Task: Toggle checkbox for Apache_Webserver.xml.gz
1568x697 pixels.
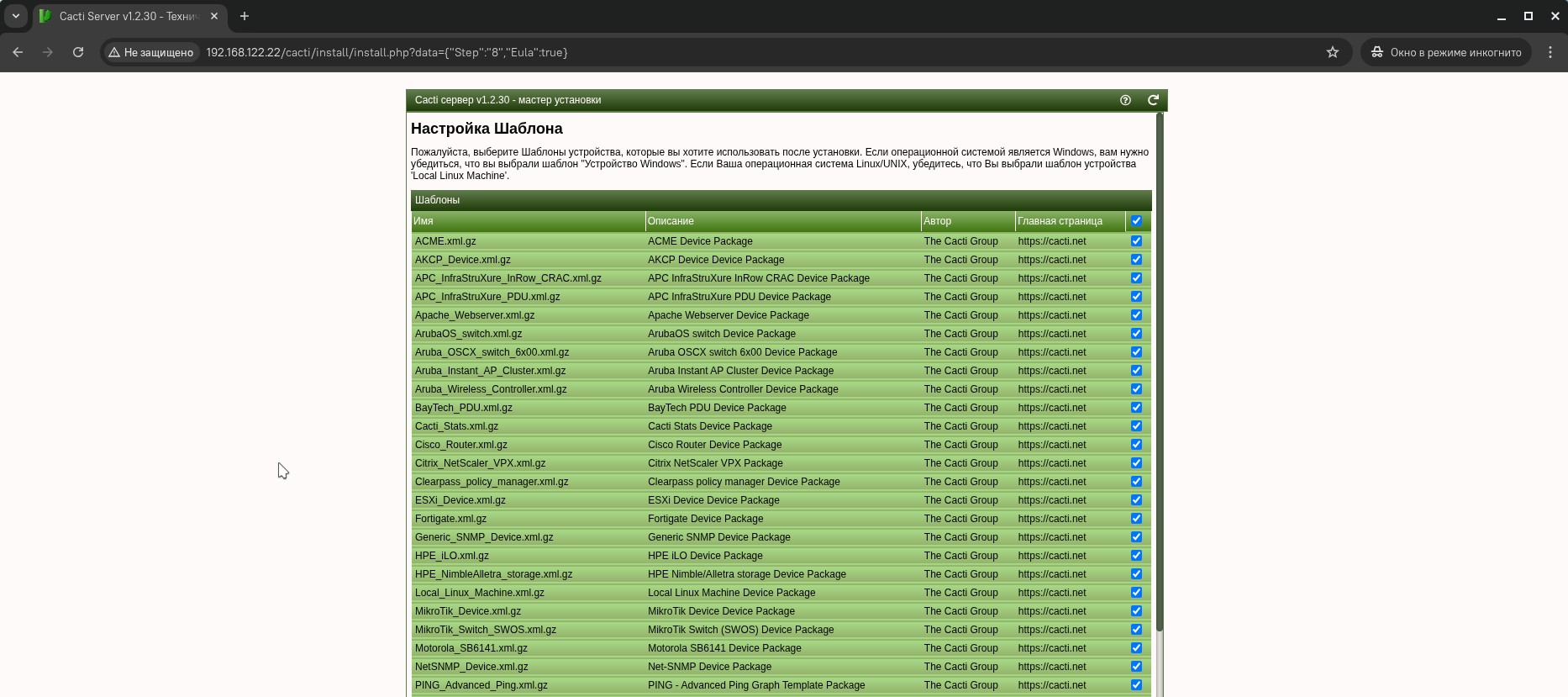Action: pos(1136,315)
